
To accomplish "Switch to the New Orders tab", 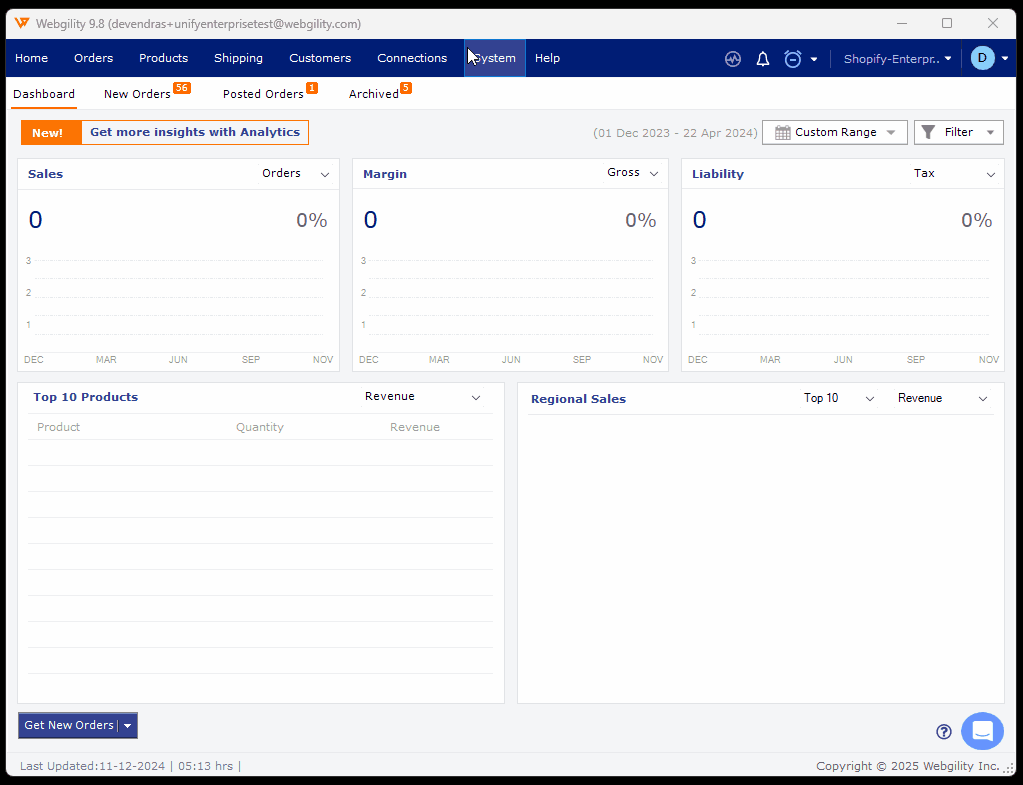I will point(137,94).
